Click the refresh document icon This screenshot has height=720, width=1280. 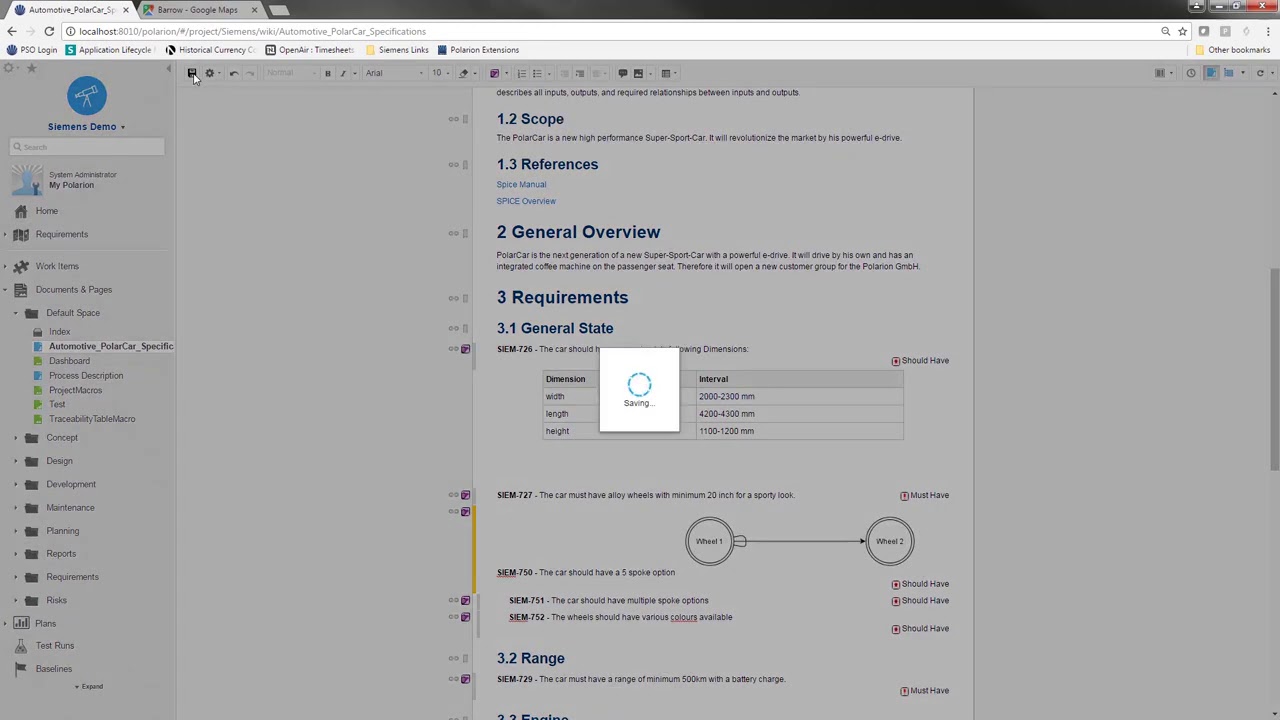point(1260,73)
